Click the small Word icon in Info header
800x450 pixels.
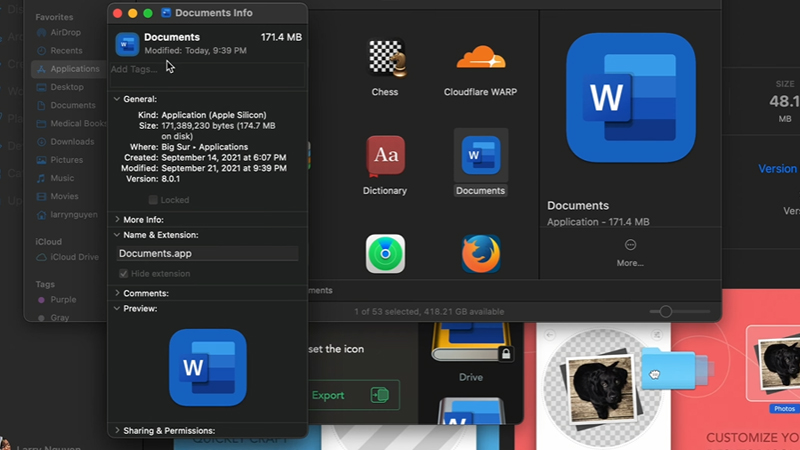click(127, 43)
